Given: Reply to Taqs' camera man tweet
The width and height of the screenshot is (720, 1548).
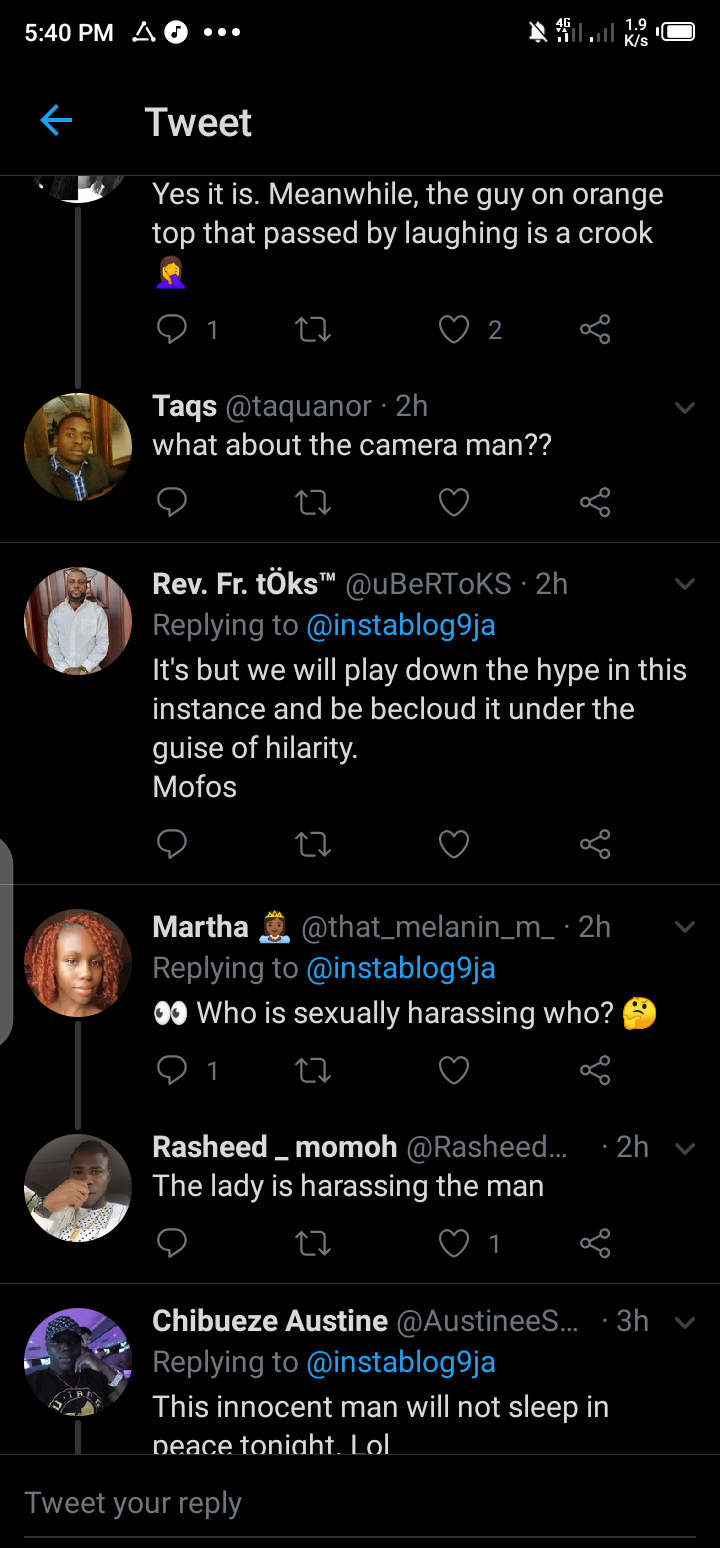Looking at the screenshot, I should (172, 501).
